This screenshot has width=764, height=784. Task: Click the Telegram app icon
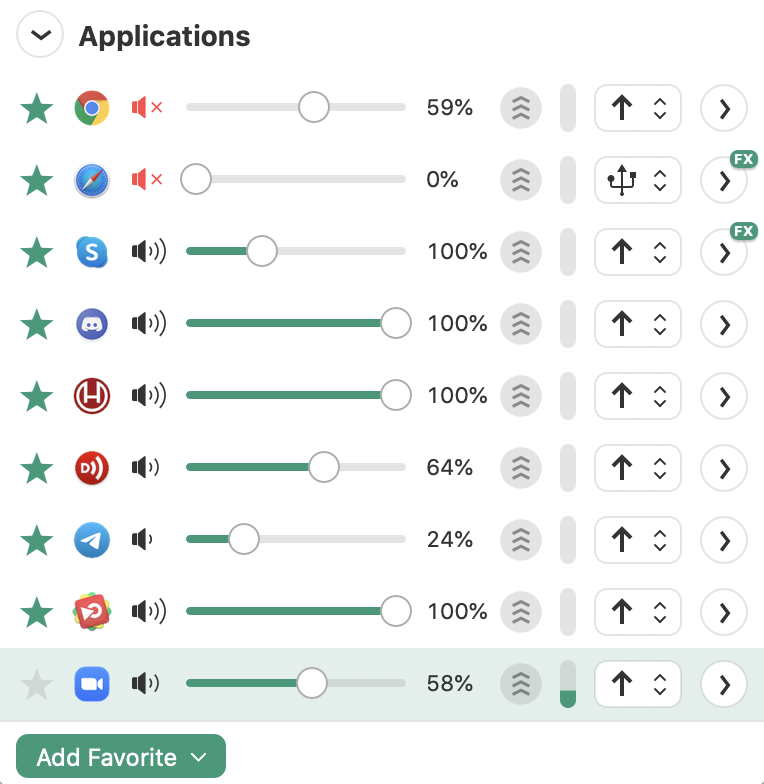pyautogui.click(x=92, y=540)
